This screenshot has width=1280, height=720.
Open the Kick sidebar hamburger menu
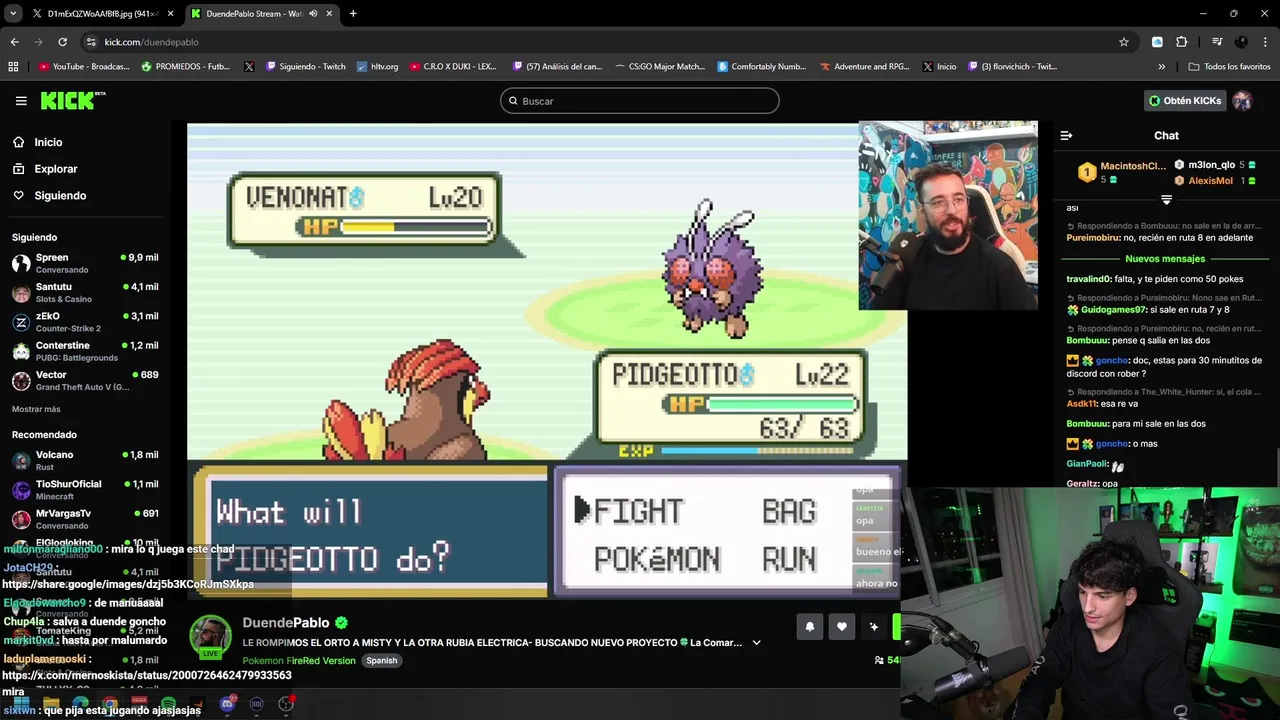21,101
